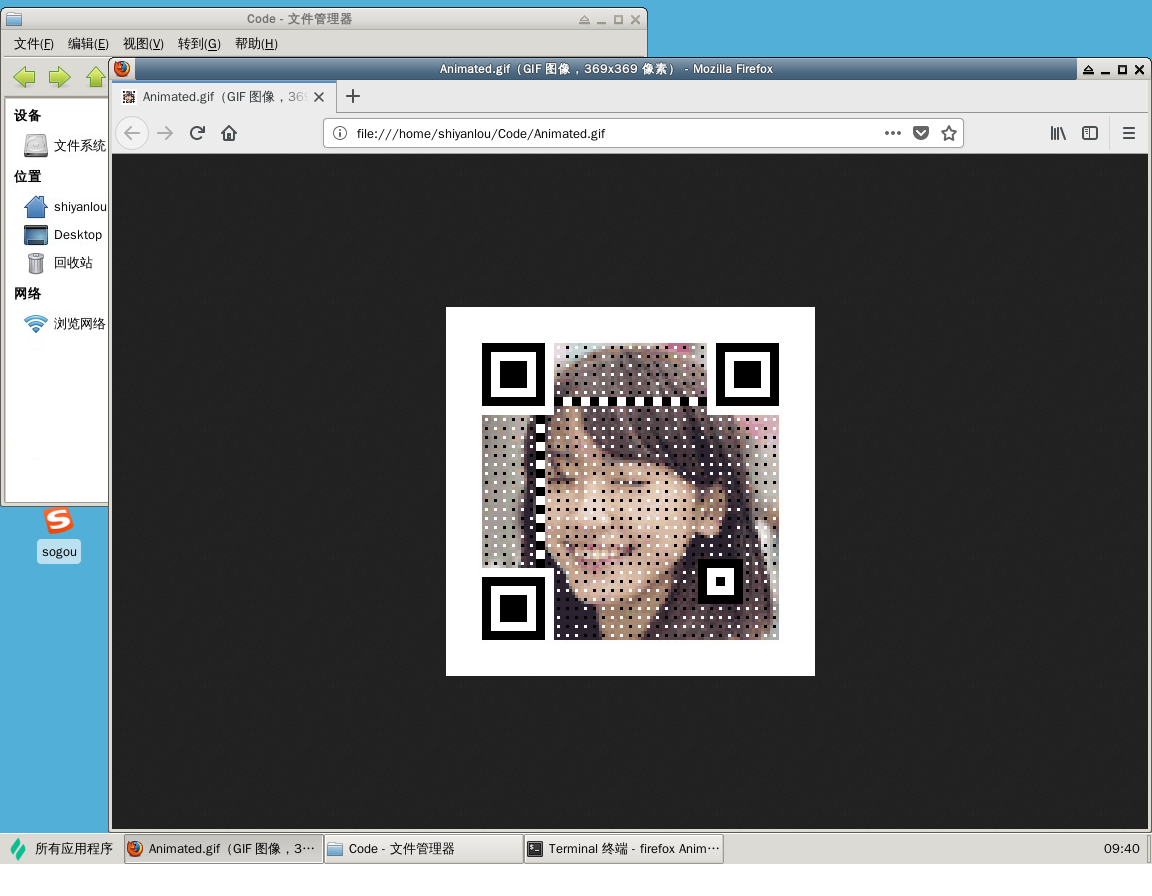The image size is (1152, 896).
Task: Go to Firefox home page
Action: point(229,133)
